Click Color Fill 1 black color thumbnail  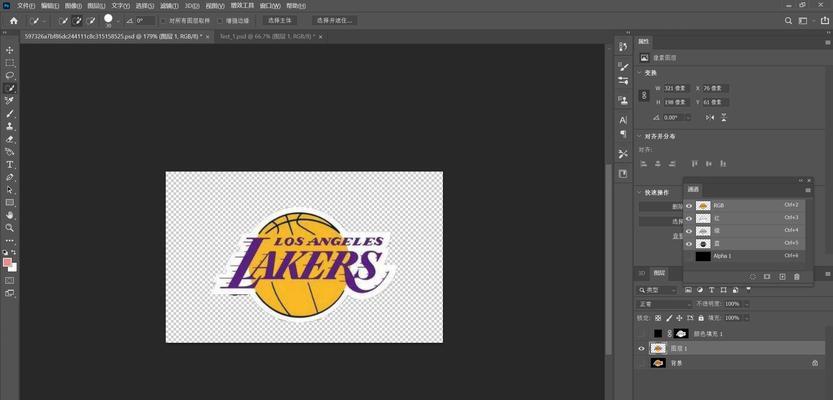[x=658, y=334]
